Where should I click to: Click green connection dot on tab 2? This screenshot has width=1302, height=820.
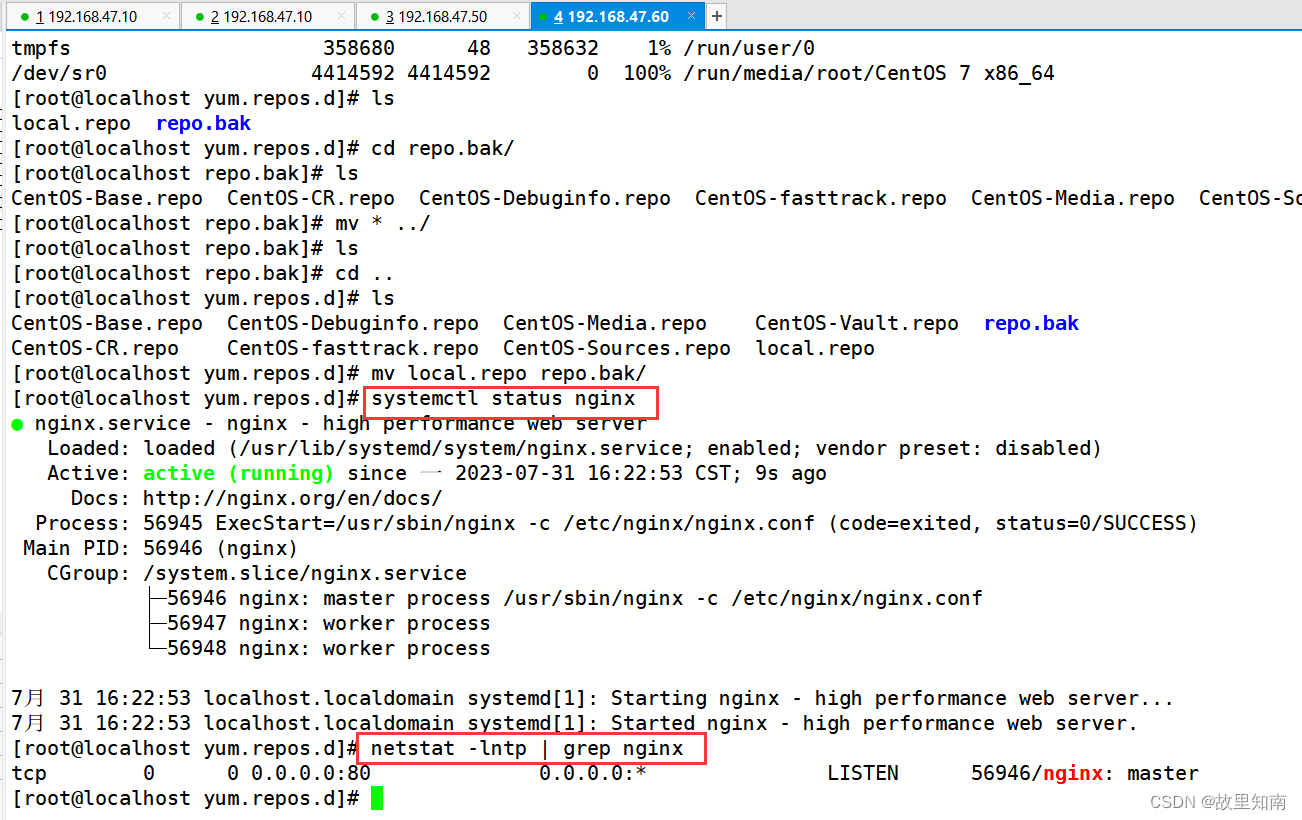click(200, 17)
